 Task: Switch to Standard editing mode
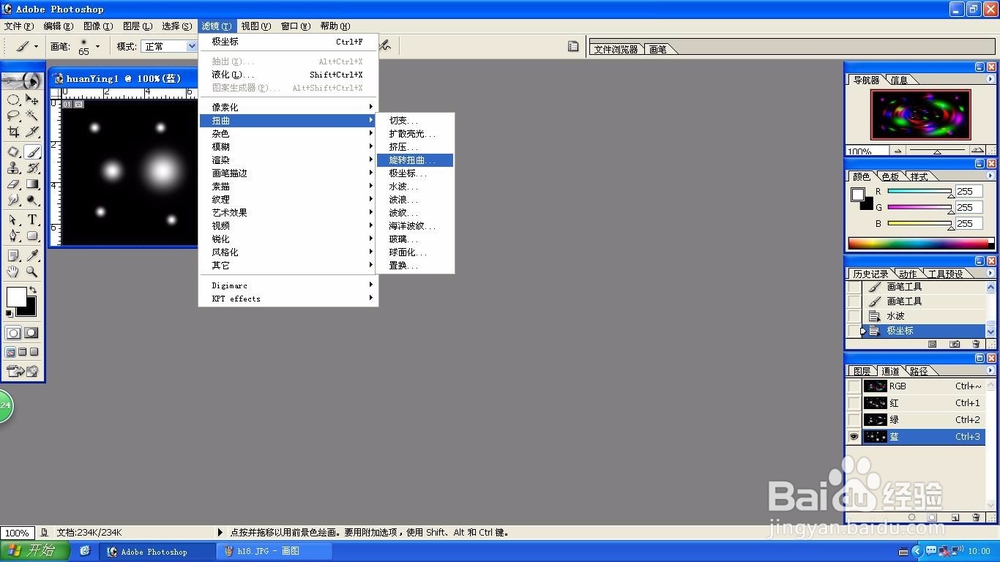(13, 333)
